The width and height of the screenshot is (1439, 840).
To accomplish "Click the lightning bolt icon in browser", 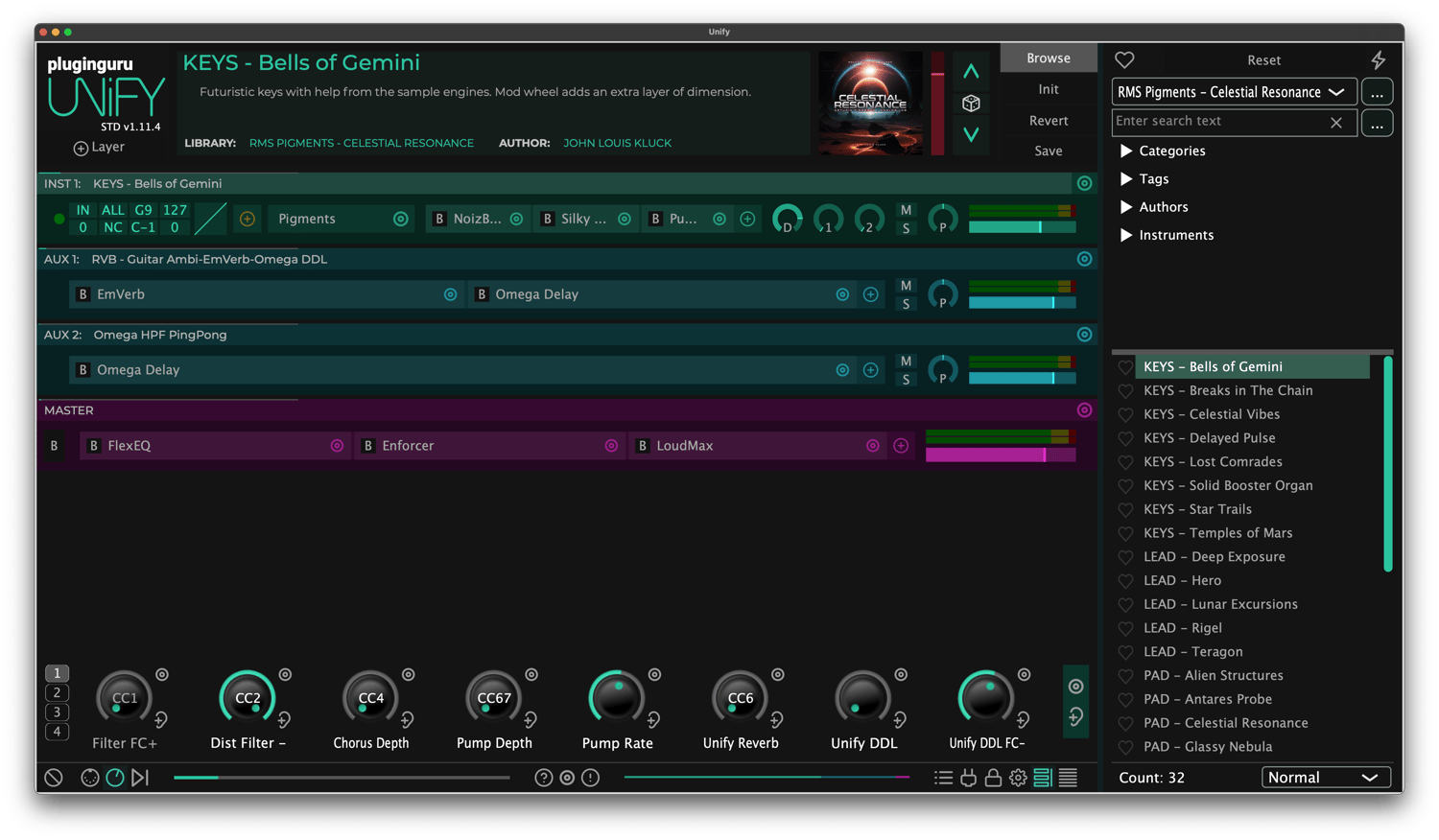I will click(x=1378, y=60).
